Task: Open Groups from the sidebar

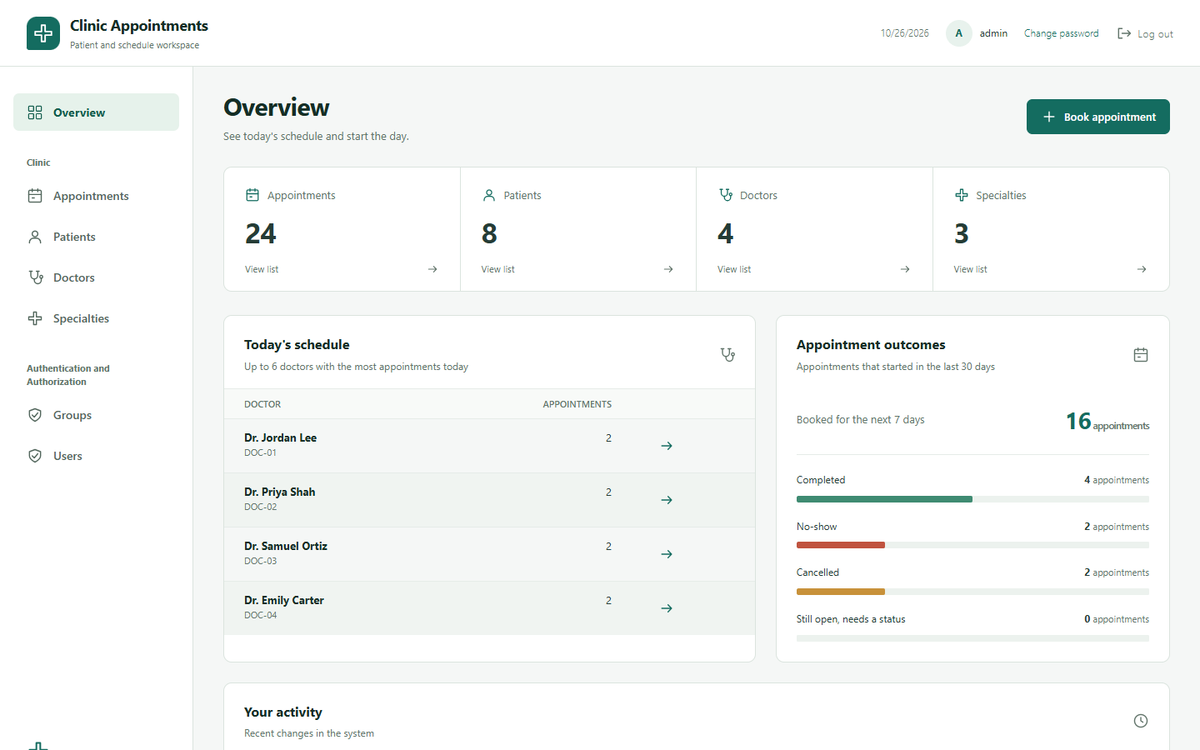Action: pos(96,415)
